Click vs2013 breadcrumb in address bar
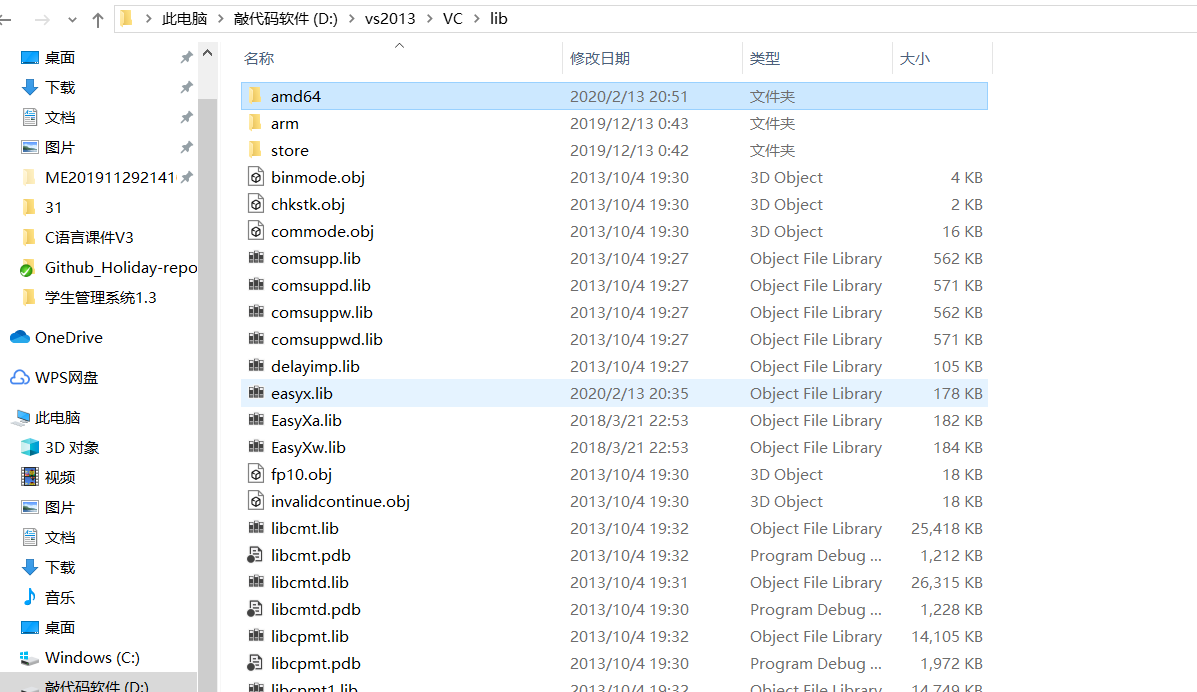1197x692 pixels. tap(390, 18)
